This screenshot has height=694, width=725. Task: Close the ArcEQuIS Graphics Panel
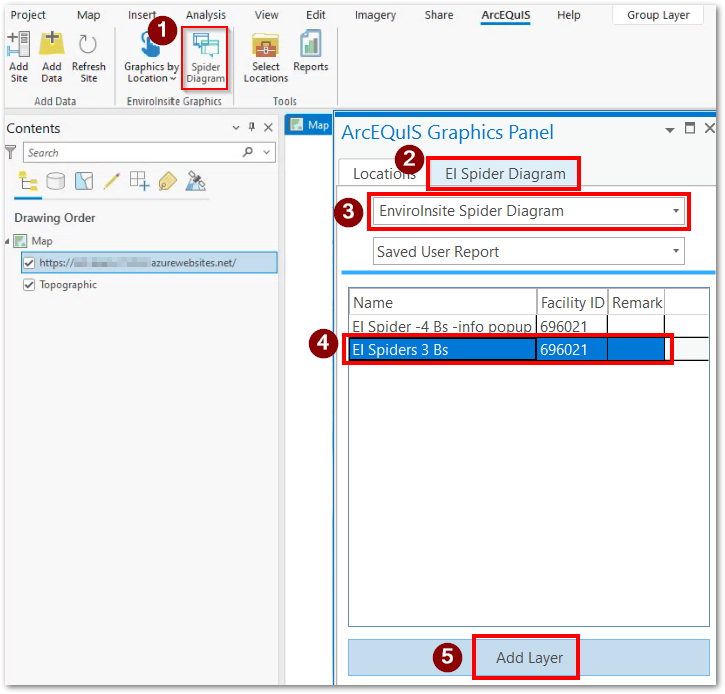click(x=710, y=128)
